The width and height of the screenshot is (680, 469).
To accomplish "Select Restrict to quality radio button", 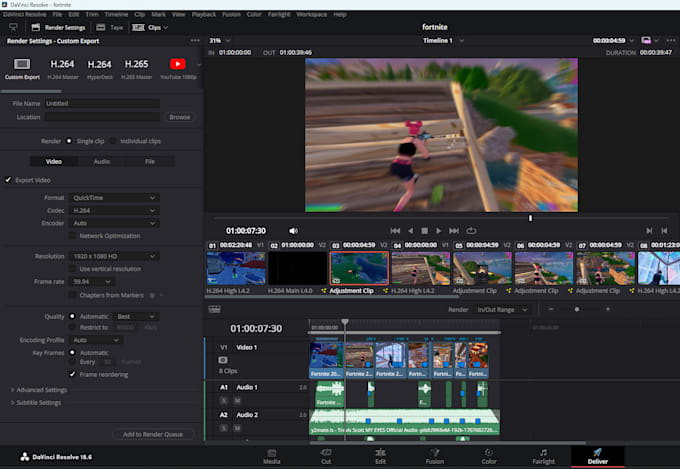I will [x=72, y=328].
